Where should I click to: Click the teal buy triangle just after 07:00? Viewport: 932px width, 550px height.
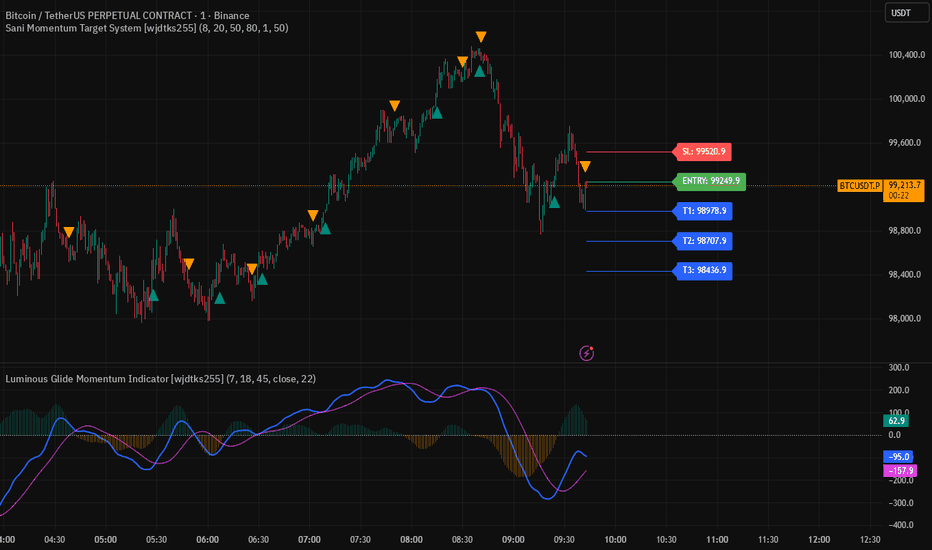pyautogui.click(x=324, y=229)
